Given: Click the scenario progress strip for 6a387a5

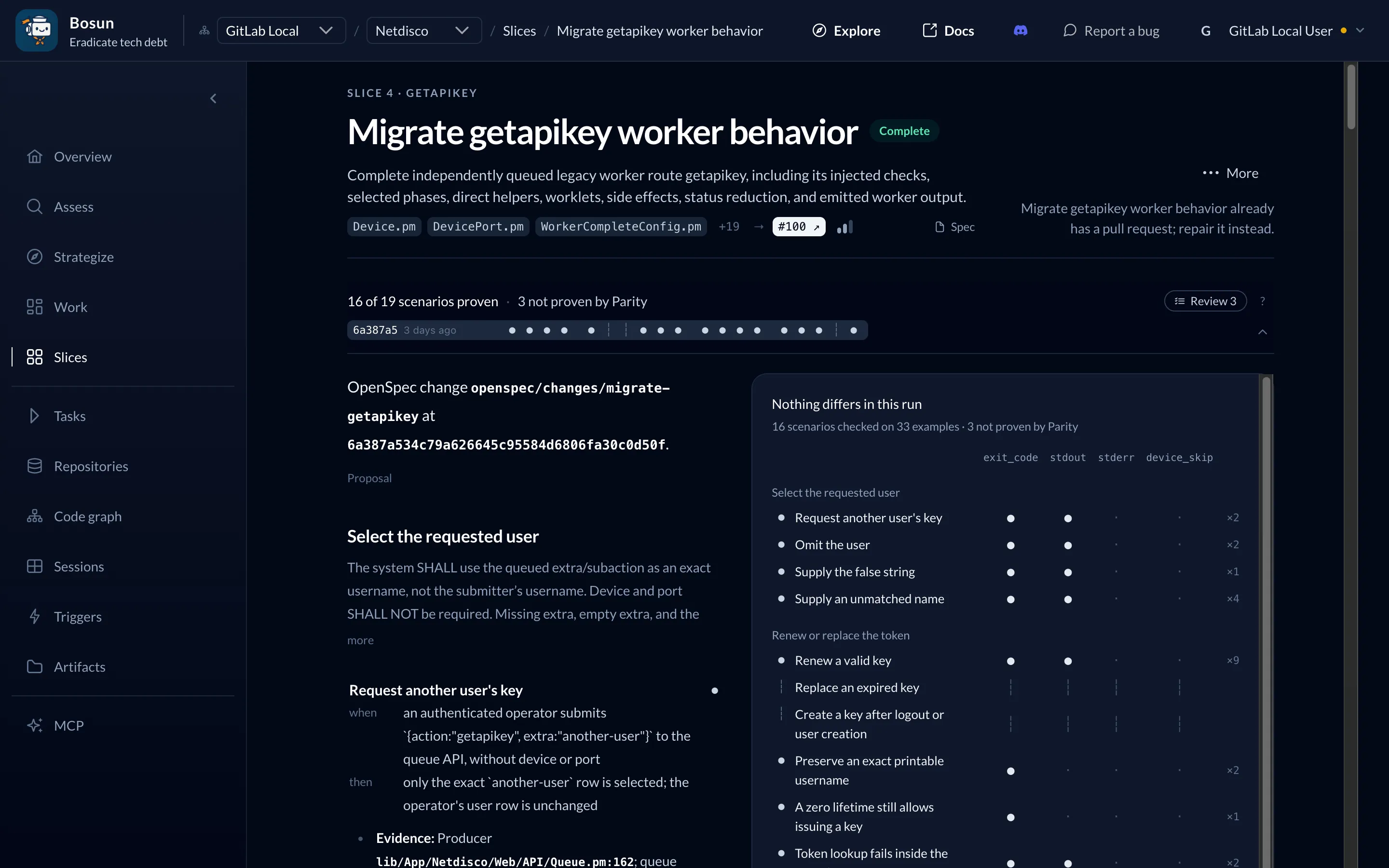Looking at the screenshot, I should pos(607,330).
